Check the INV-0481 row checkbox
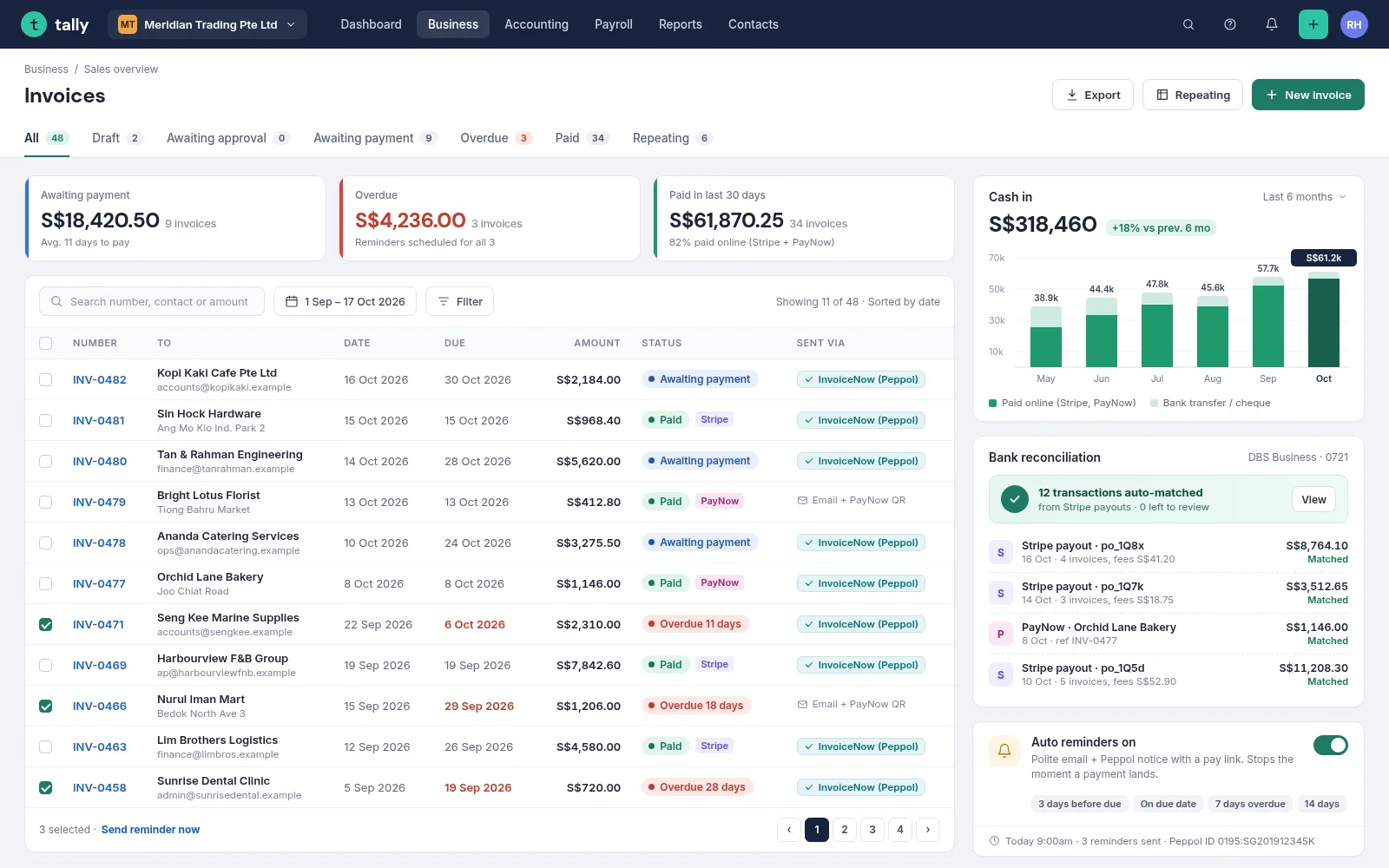 coord(46,420)
